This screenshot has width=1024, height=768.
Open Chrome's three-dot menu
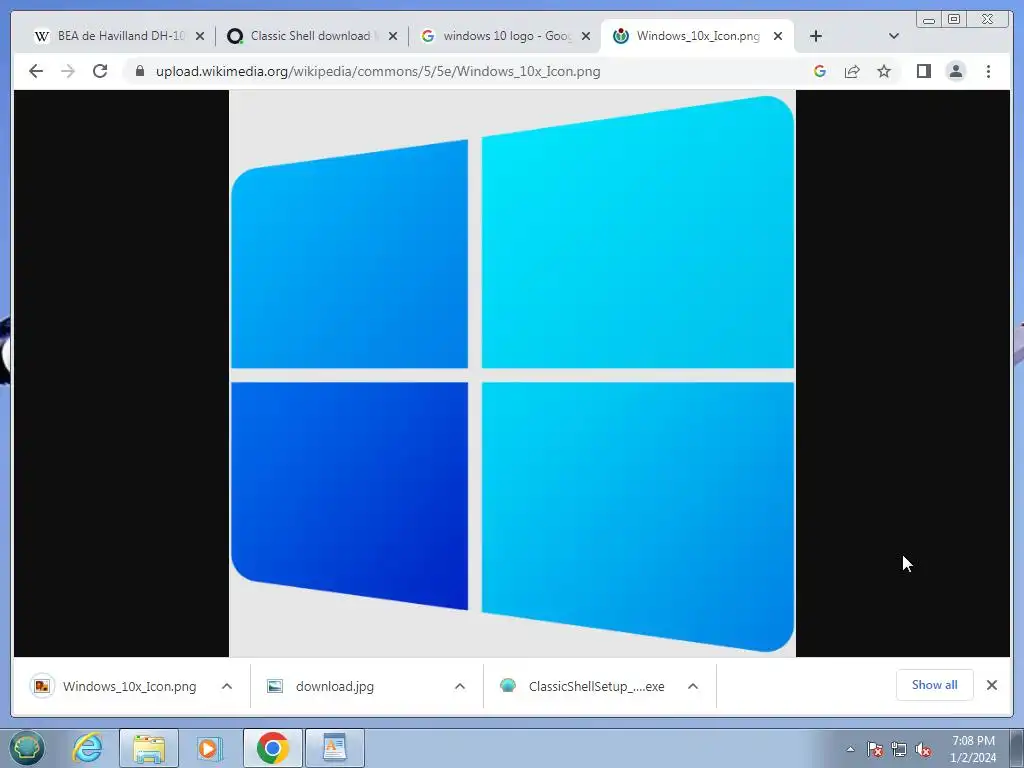[988, 71]
